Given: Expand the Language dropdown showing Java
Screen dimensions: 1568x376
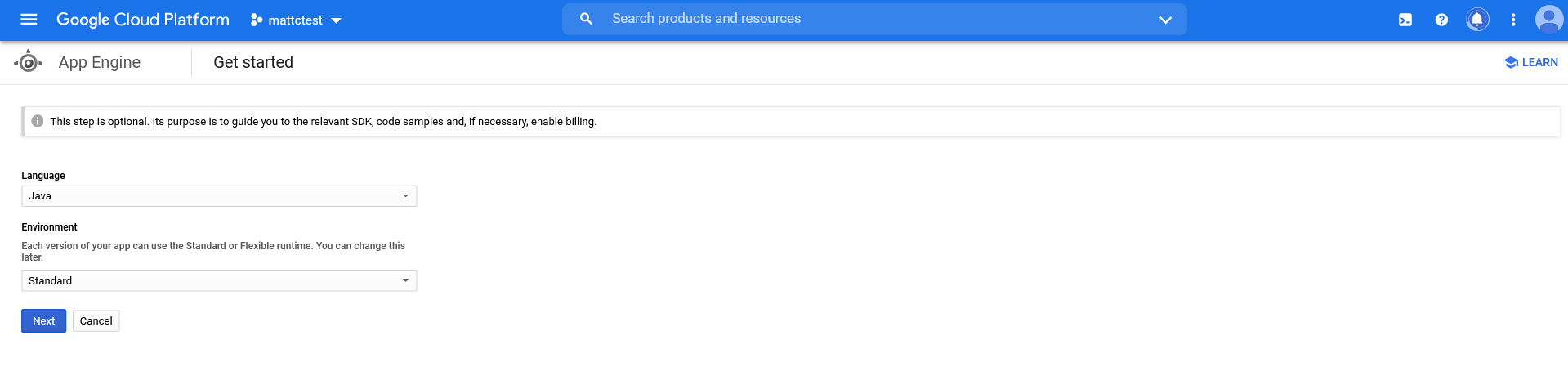Looking at the screenshot, I should tap(219, 196).
